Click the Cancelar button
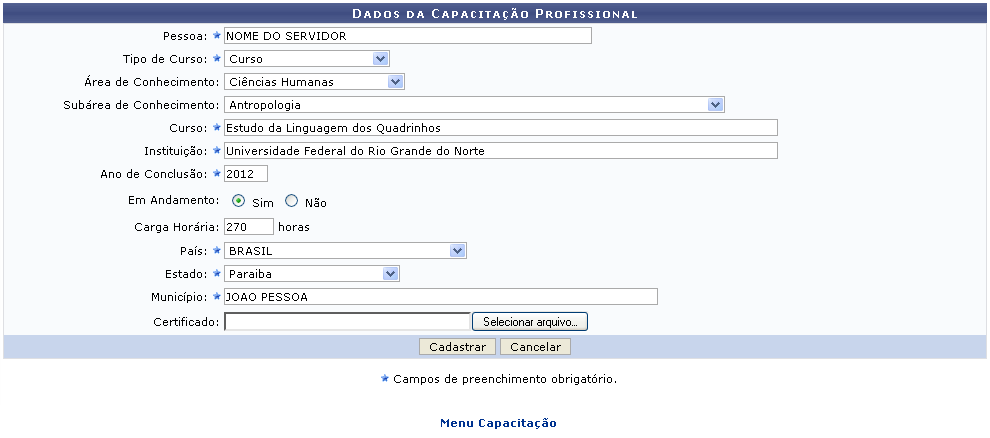This screenshot has width=990, height=438. [x=535, y=347]
